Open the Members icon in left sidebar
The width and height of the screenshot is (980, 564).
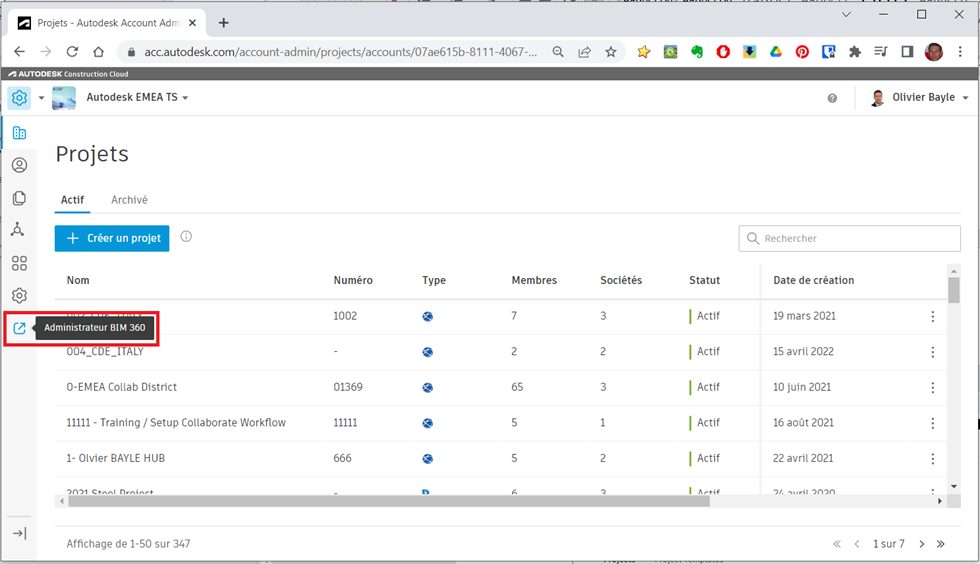point(19,165)
